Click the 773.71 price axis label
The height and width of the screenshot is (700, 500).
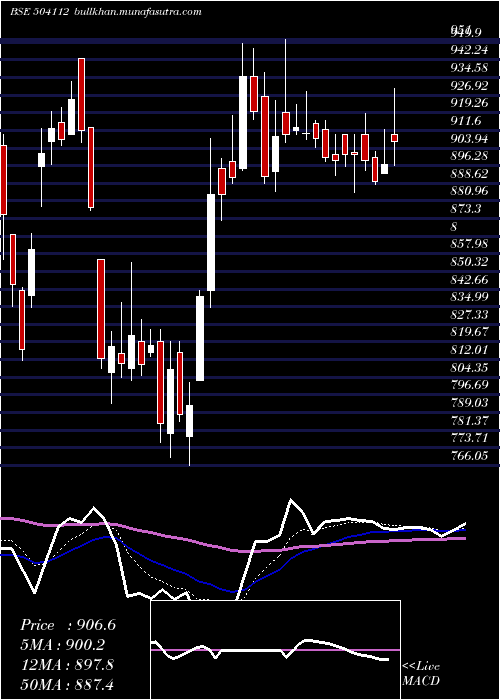pyautogui.click(x=469, y=437)
